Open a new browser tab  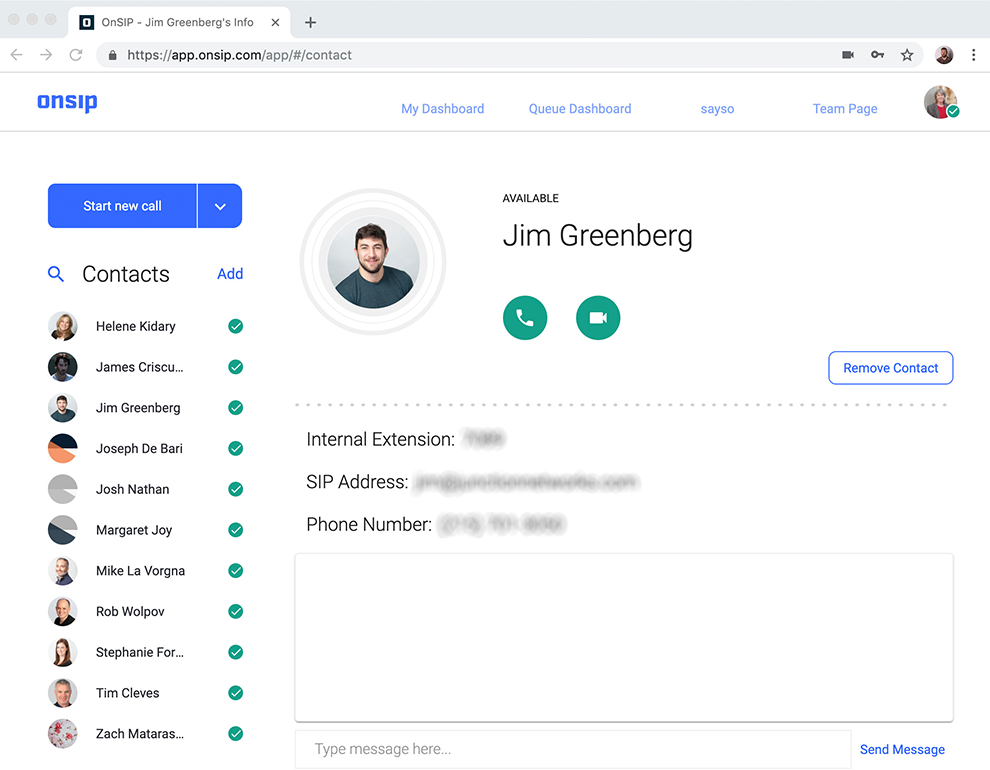click(x=310, y=23)
